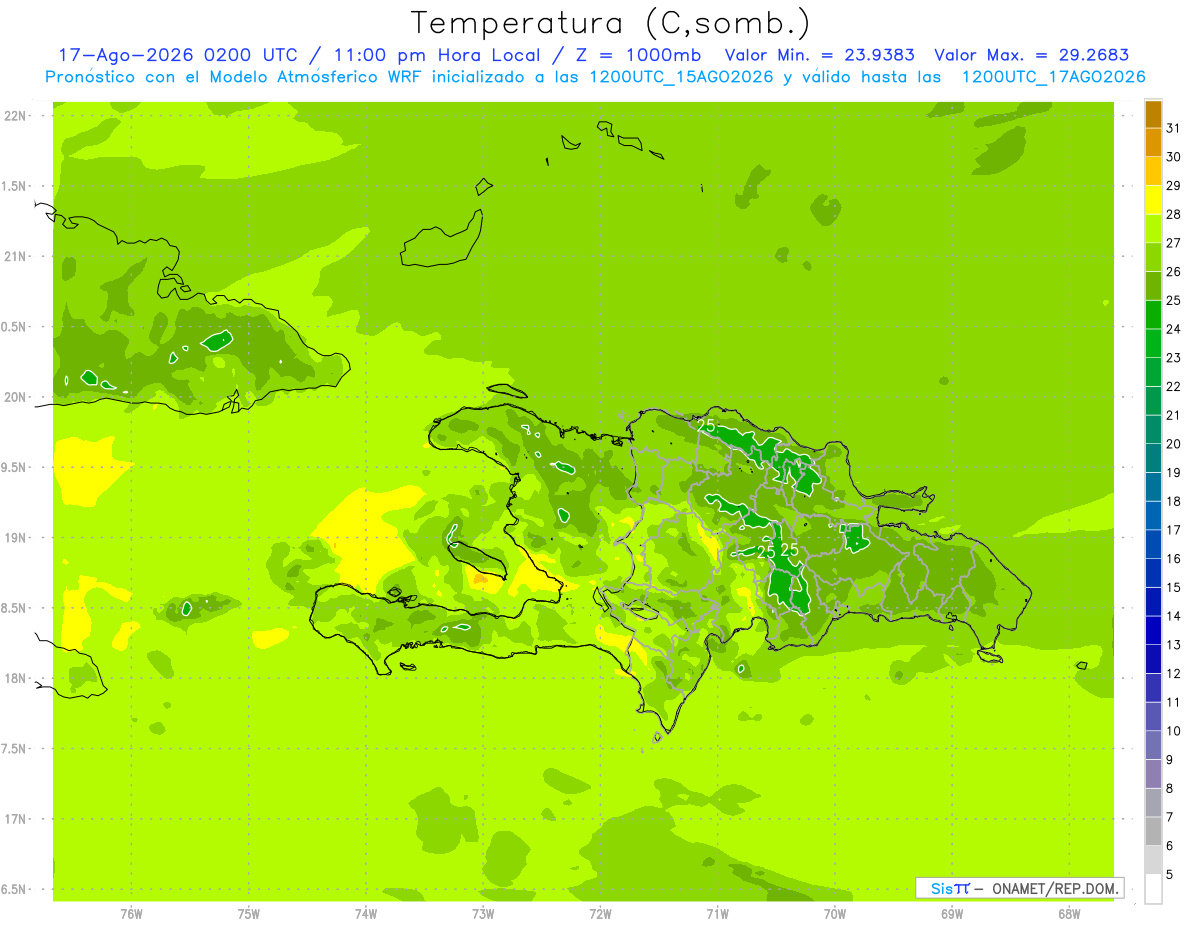Select the yellow swatch between 28 and 29
Viewport: 1200px width, 927px height.
(1153, 200)
